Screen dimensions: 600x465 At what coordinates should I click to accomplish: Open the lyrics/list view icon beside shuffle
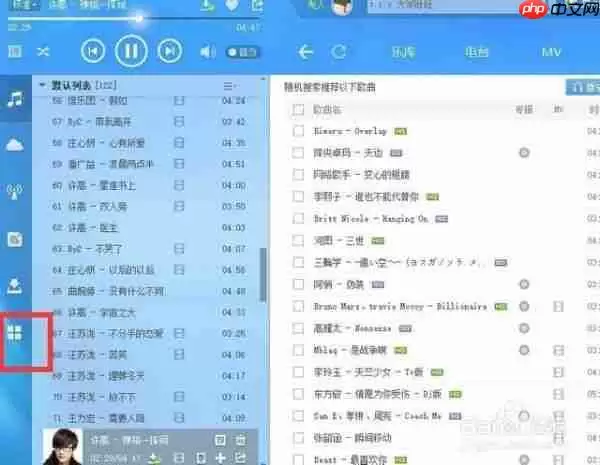pos(15,51)
